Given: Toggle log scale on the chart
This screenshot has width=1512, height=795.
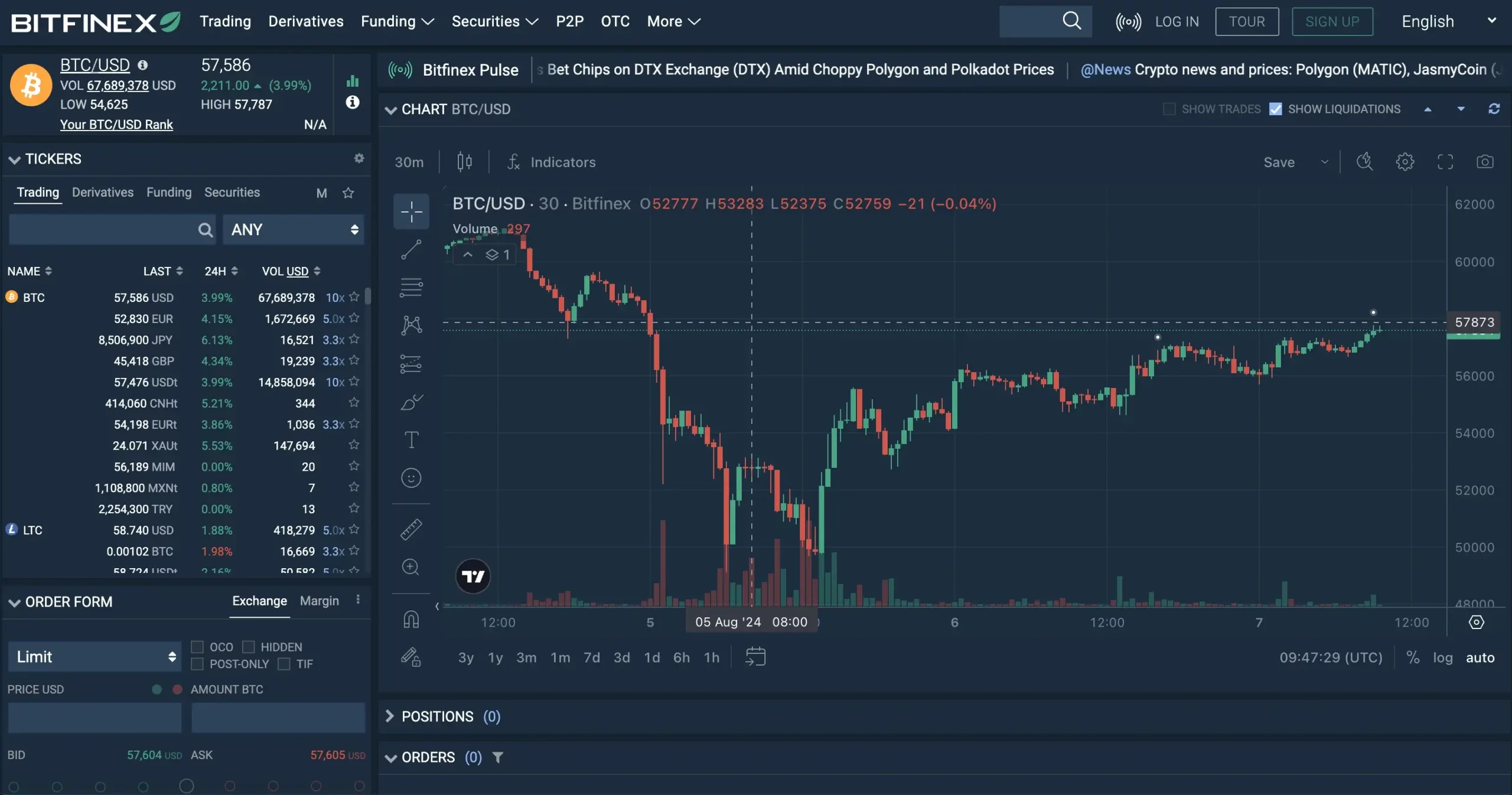Looking at the screenshot, I should pyautogui.click(x=1443, y=657).
